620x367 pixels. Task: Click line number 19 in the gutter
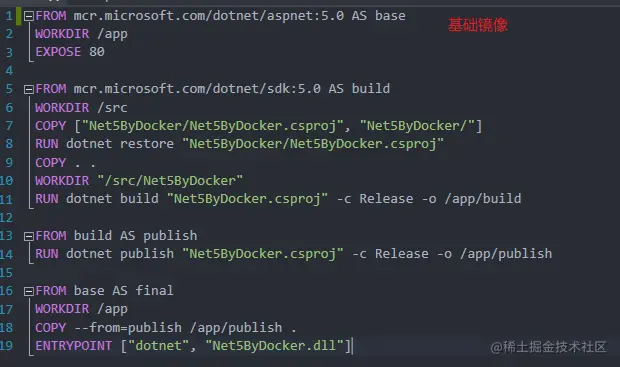pos(6,346)
